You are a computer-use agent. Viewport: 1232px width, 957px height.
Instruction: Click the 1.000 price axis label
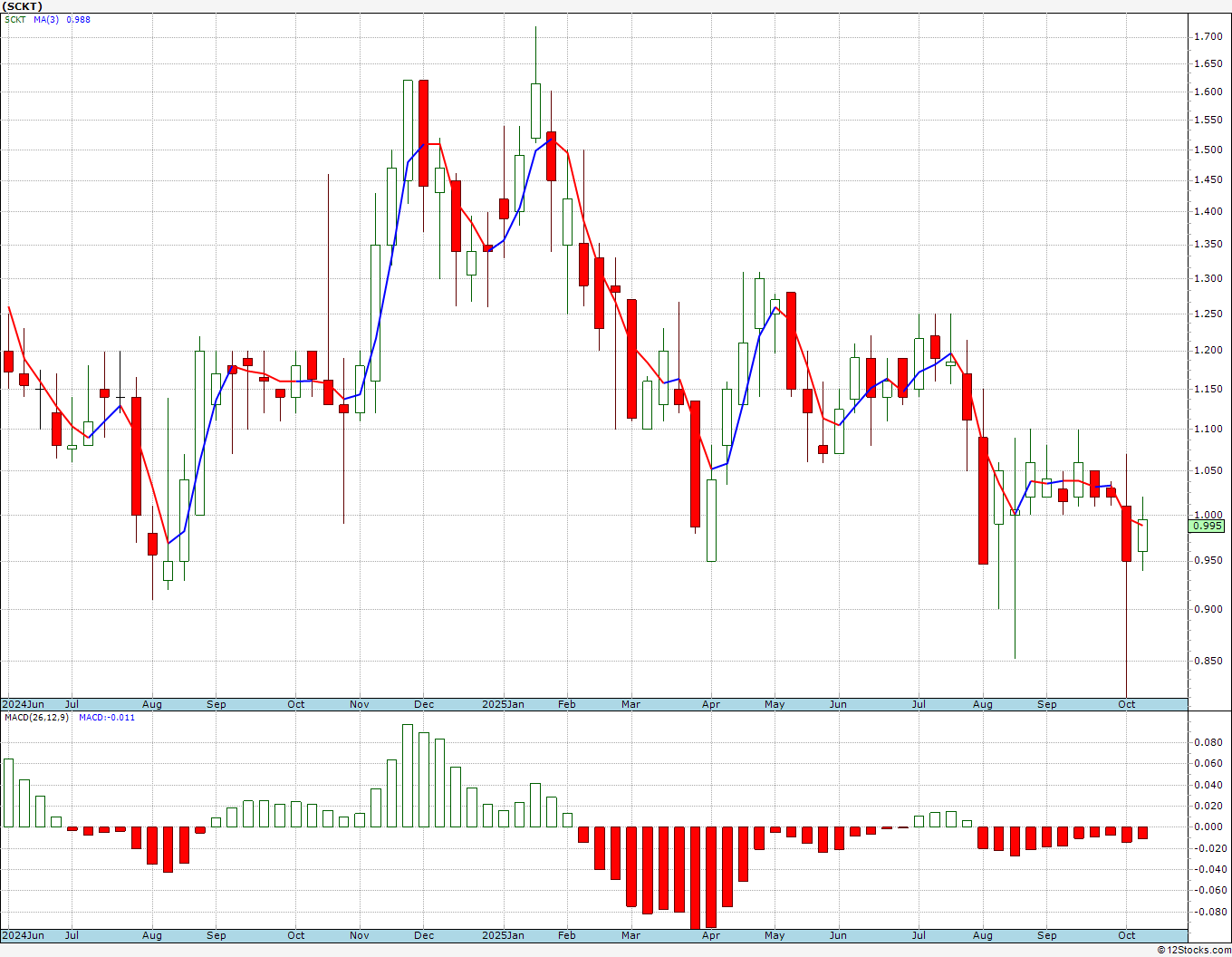coord(1208,516)
